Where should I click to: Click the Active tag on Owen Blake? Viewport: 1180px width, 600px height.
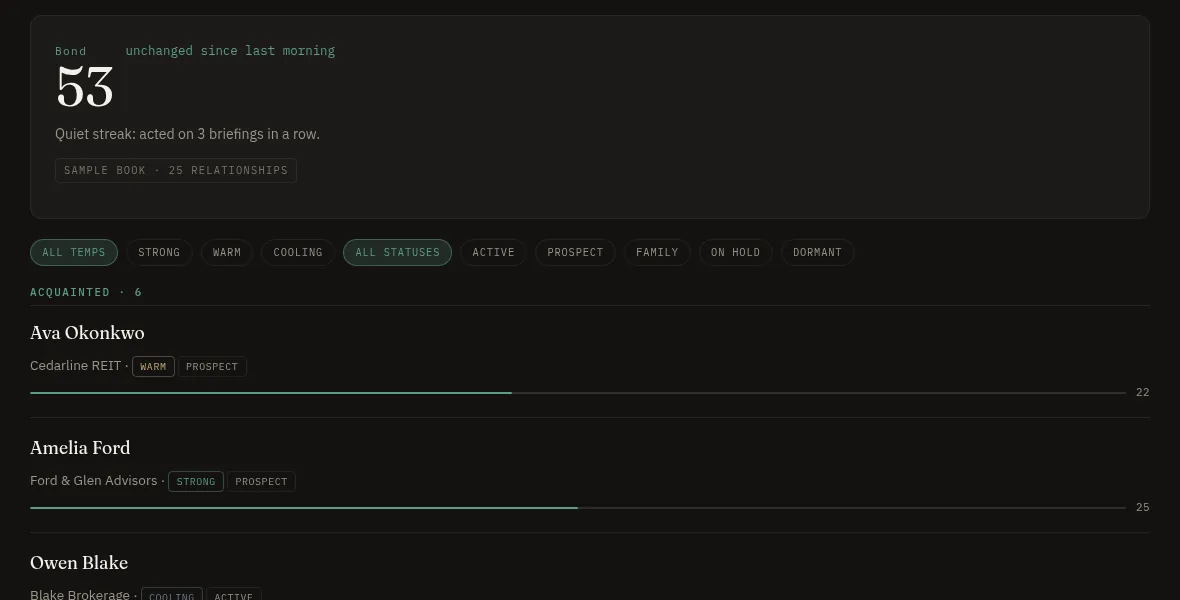[233, 596]
